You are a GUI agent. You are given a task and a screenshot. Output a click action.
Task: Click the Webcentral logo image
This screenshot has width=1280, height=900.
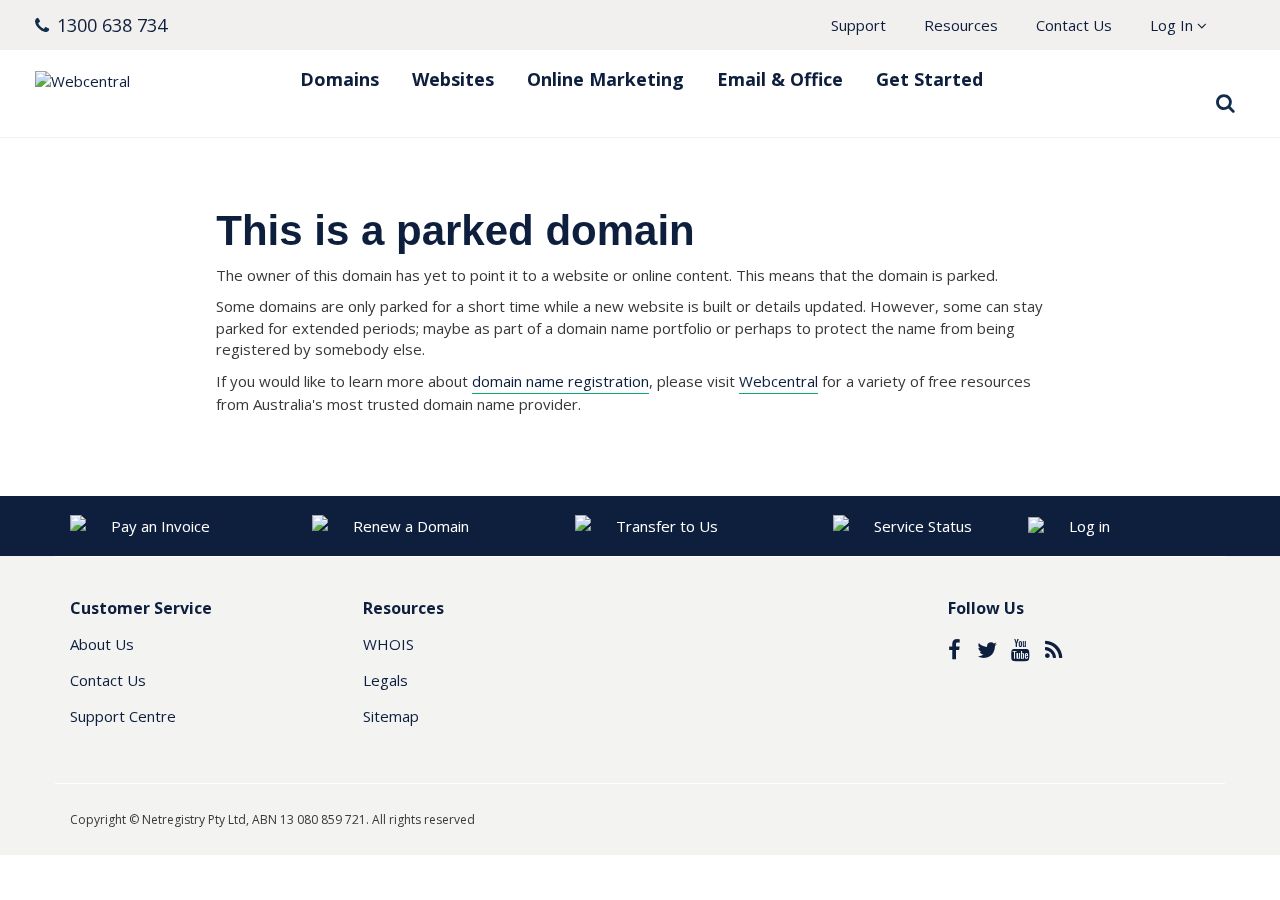(x=83, y=81)
